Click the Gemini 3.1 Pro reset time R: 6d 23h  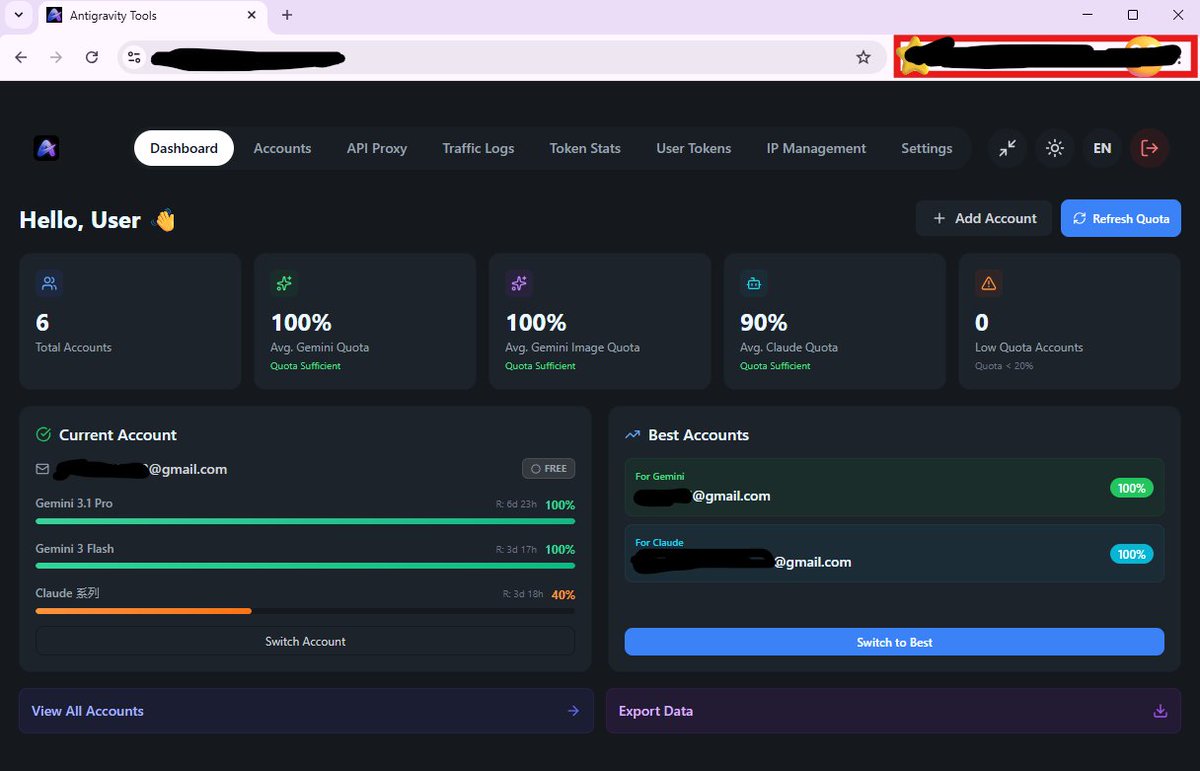[x=516, y=505]
